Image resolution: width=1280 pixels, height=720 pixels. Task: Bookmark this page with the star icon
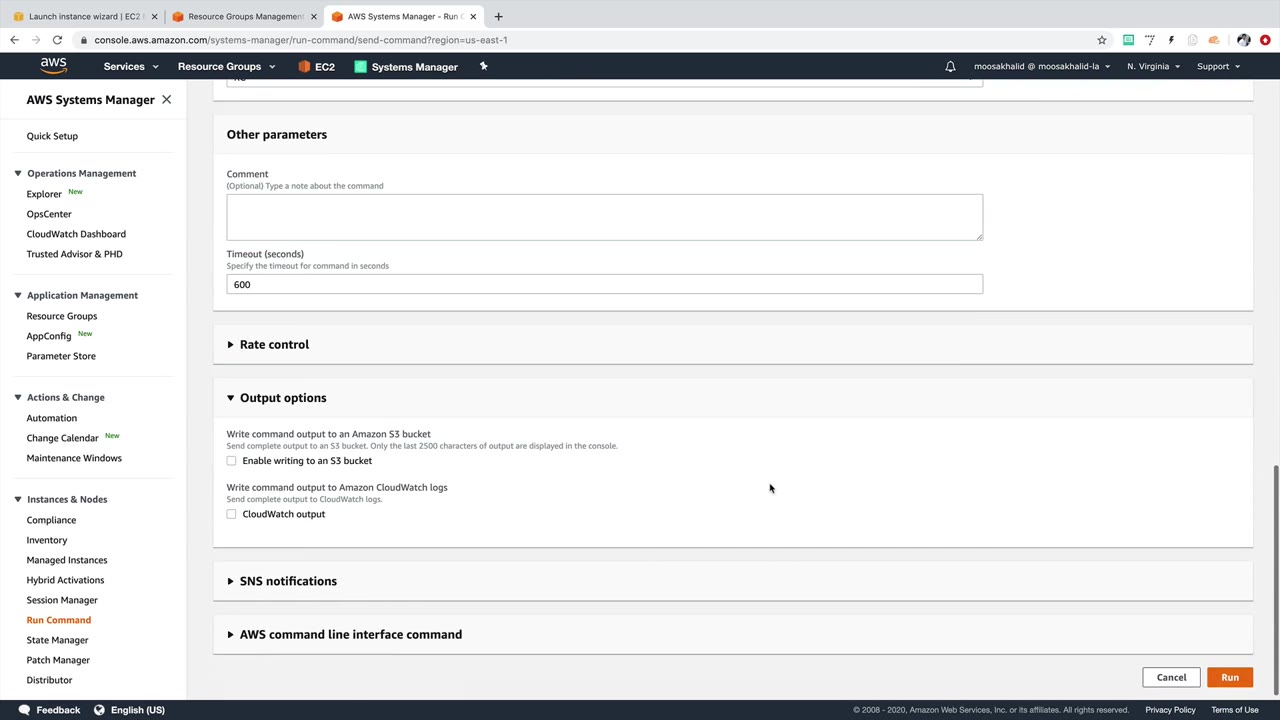point(1102,40)
